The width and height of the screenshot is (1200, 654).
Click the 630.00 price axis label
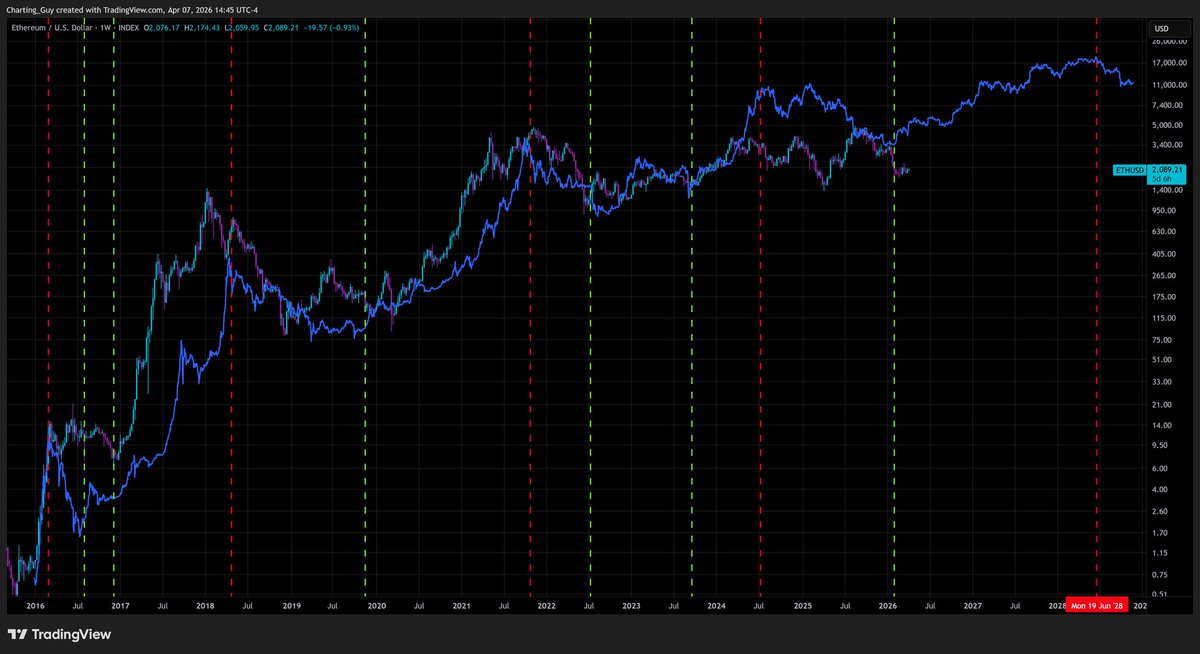(x=1164, y=232)
